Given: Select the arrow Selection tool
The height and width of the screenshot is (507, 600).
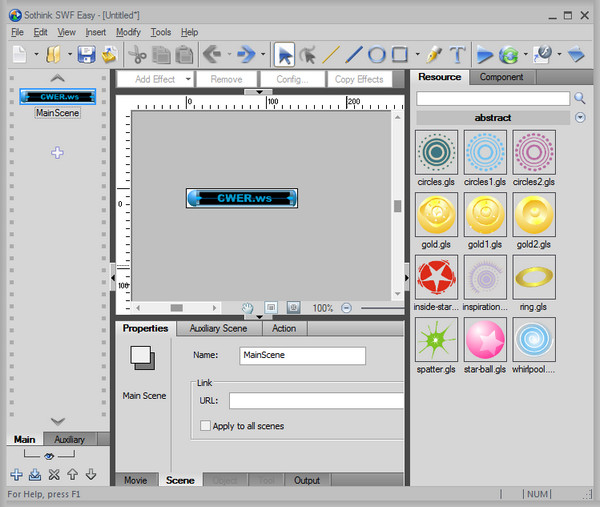Looking at the screenshot, I should [x=284, y=55].
